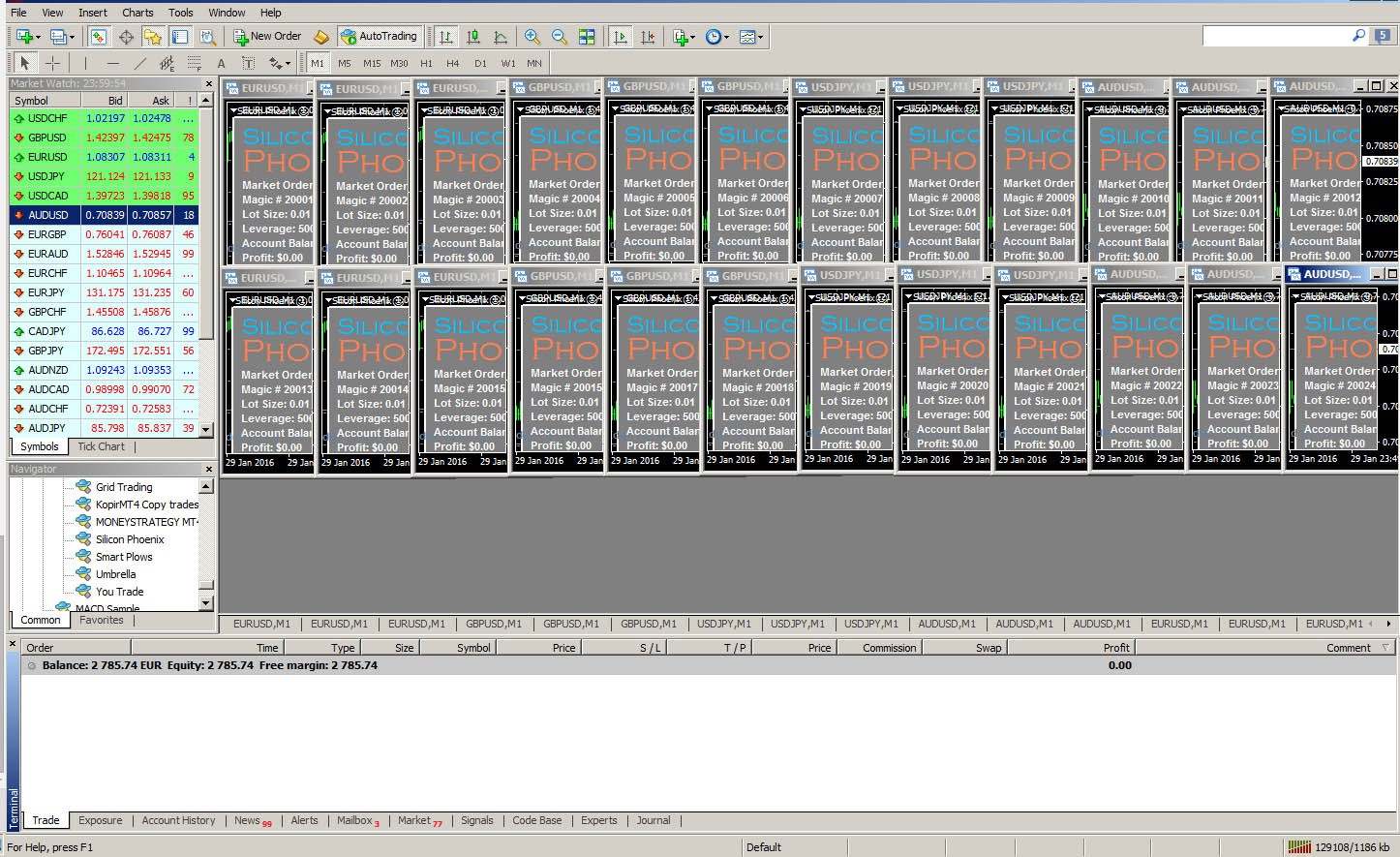Screen dimensions: 1400x857
Task: Open the Terminal columns filter arrow
Action: coord(1385,648)
